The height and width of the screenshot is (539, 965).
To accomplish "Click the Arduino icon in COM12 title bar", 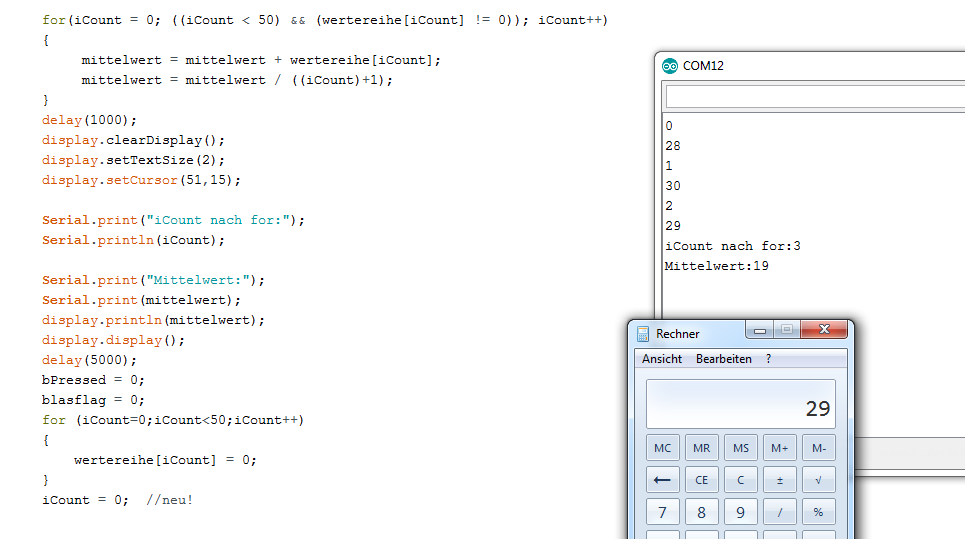I will (670, 66).
